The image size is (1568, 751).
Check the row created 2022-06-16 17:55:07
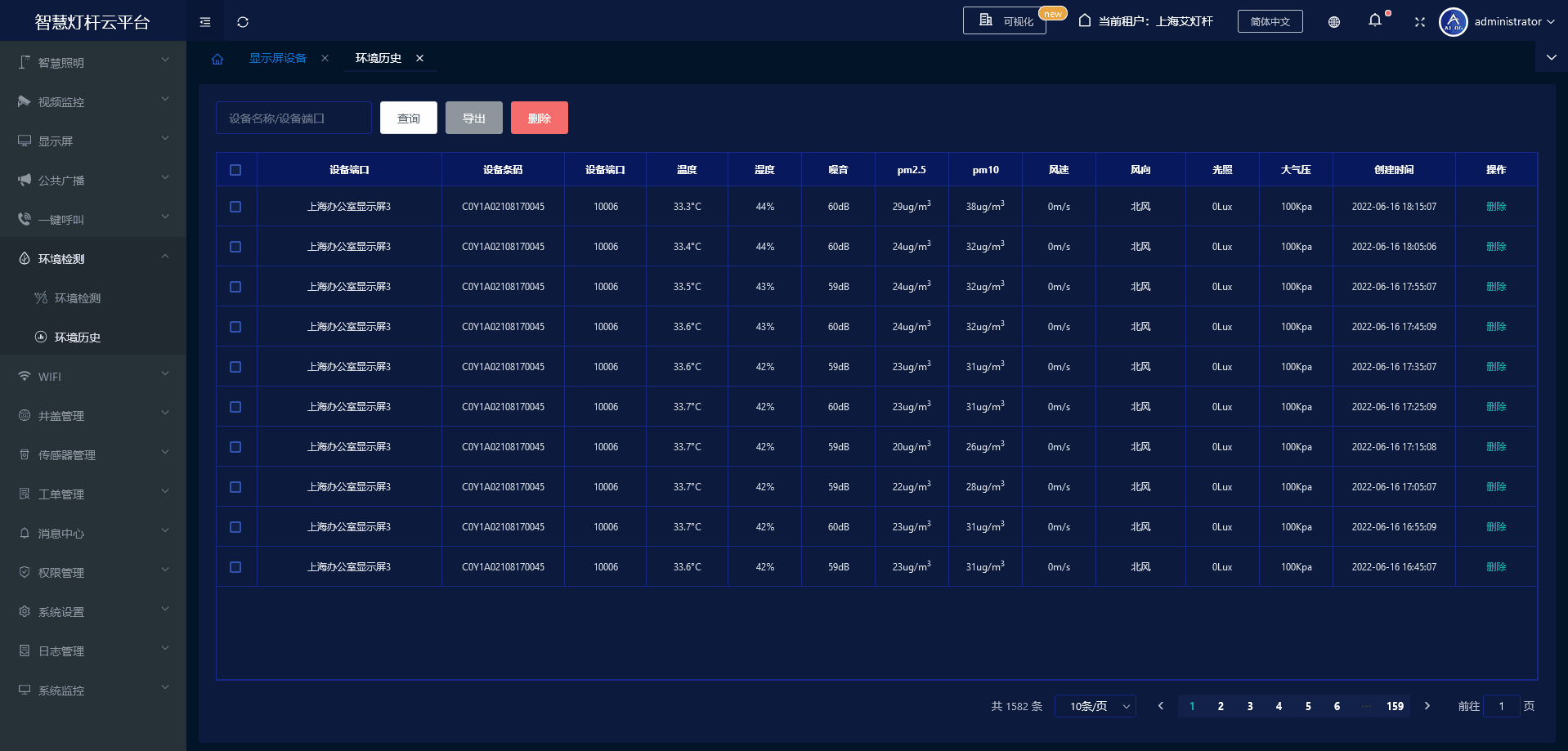(x=235, y=287)
